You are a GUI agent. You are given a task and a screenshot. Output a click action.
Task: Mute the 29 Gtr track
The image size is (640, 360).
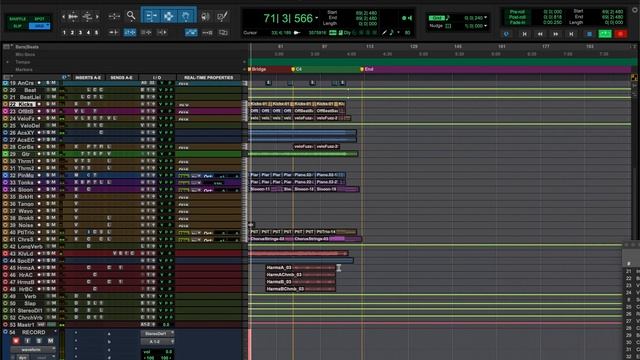53,154
